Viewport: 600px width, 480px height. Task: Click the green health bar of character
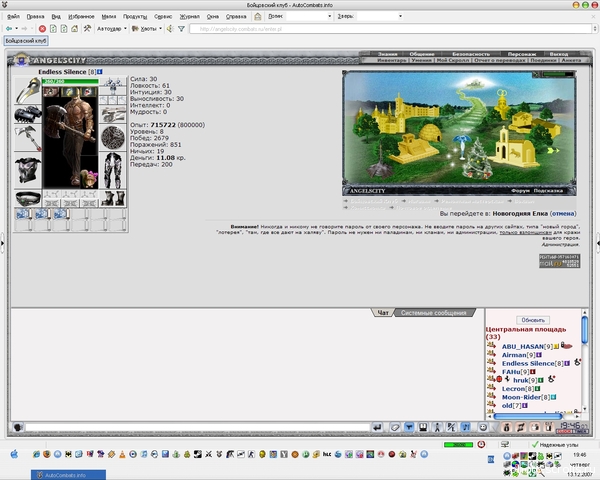point(70,81)
